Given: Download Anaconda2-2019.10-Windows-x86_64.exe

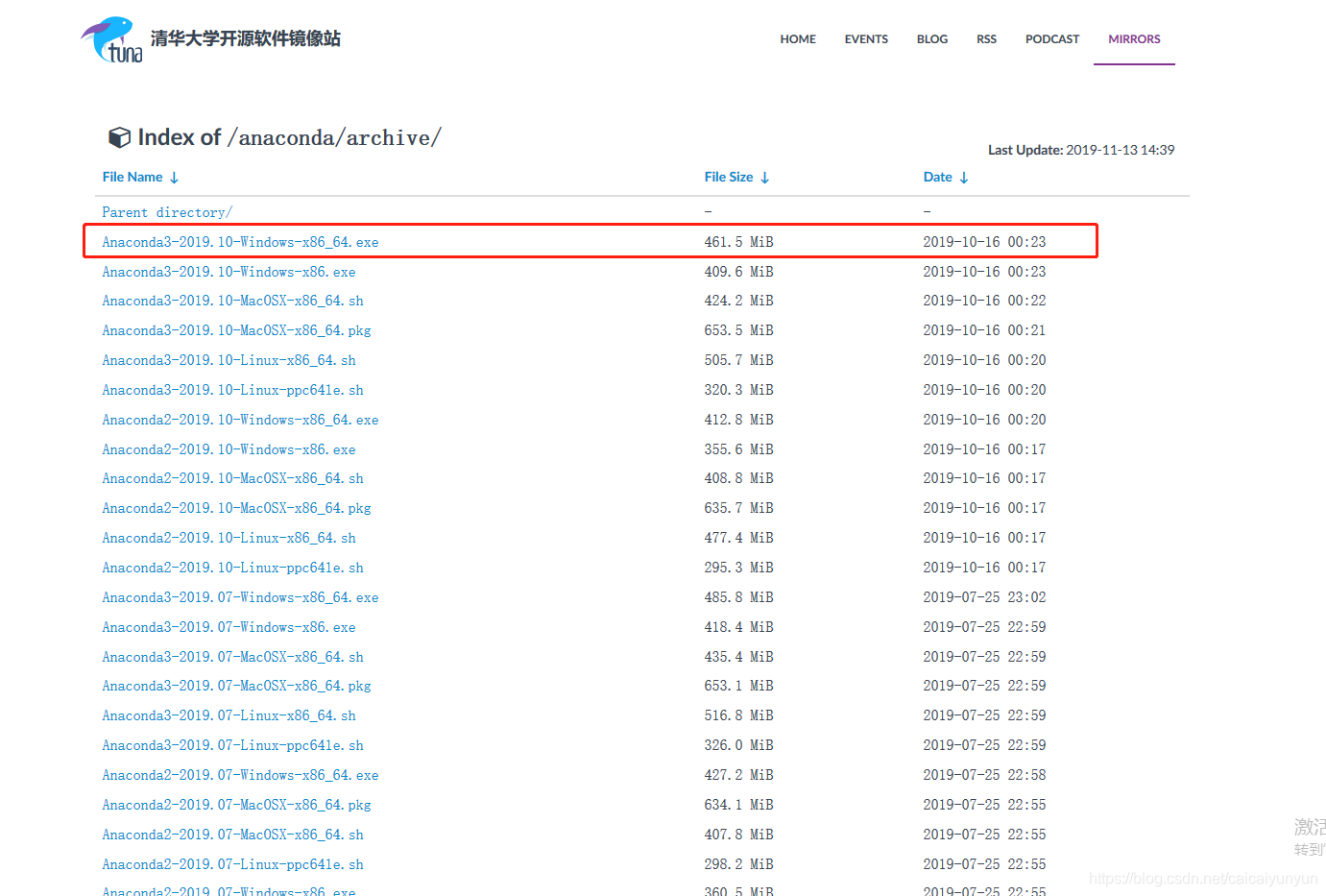Looking at the screenshot, I should coord(240,420).
